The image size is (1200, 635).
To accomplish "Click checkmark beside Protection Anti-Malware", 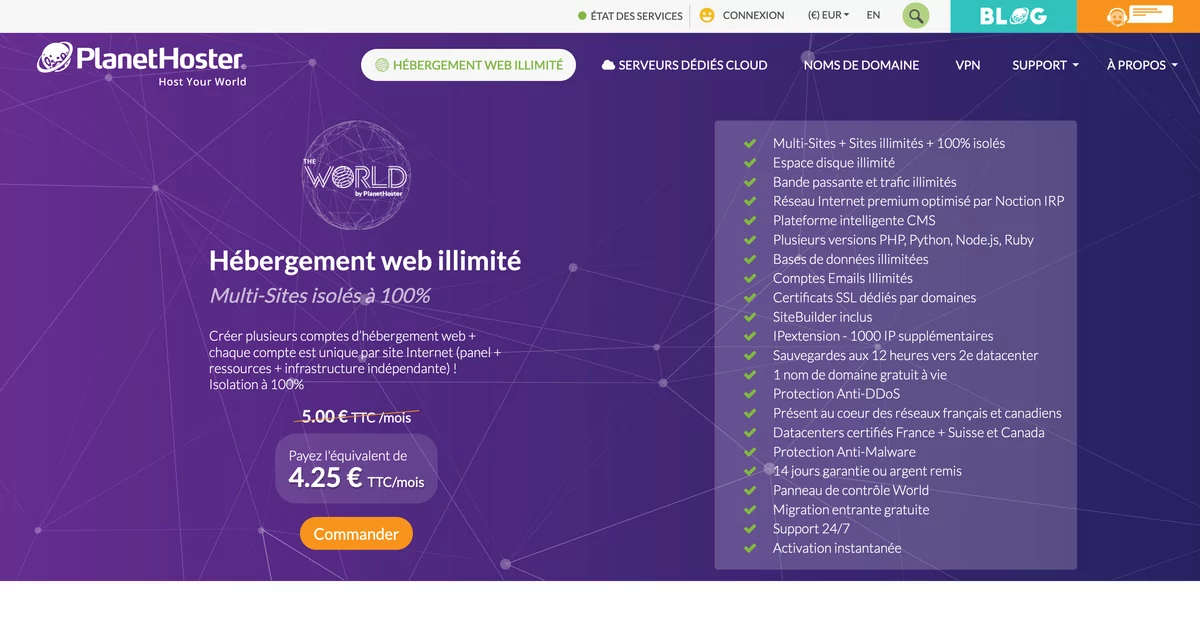I will [x=750, y=452].
